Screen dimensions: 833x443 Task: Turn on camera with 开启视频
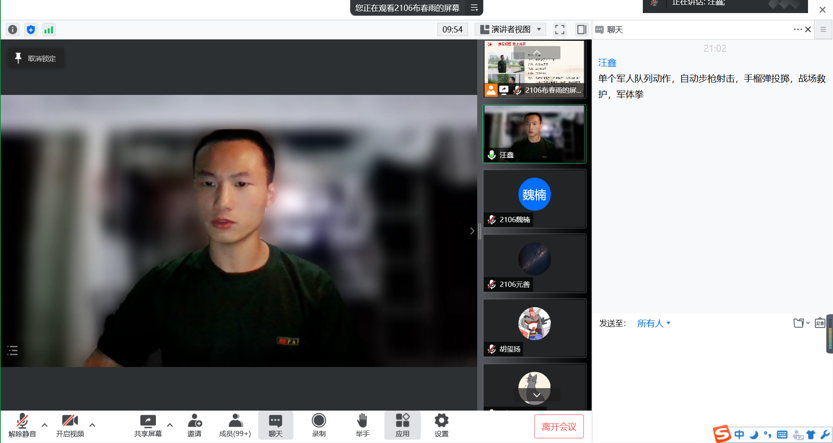pyautogui.click(x=69, y=425)
